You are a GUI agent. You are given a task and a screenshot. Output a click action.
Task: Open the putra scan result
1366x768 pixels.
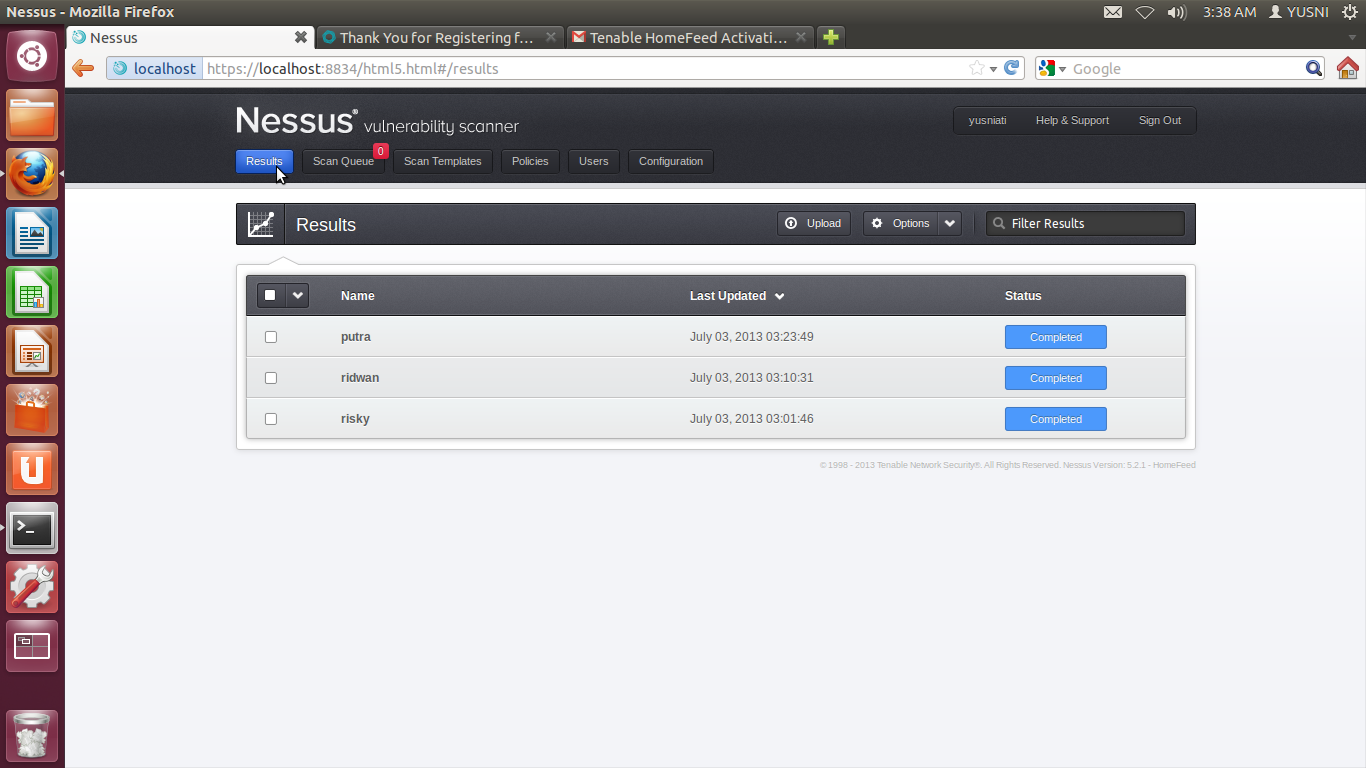click(x=356, y=337)
